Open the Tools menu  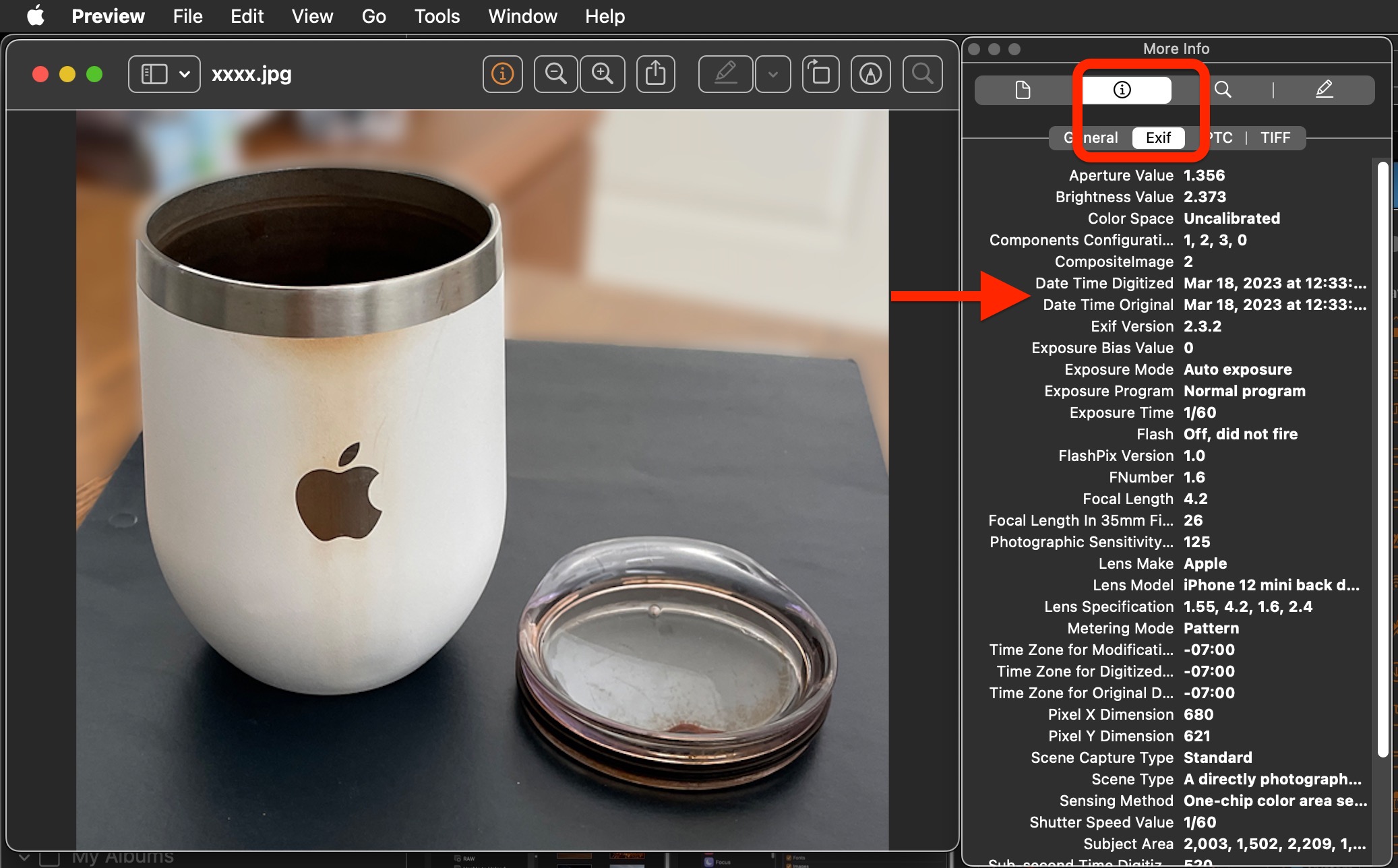(437, 16)
